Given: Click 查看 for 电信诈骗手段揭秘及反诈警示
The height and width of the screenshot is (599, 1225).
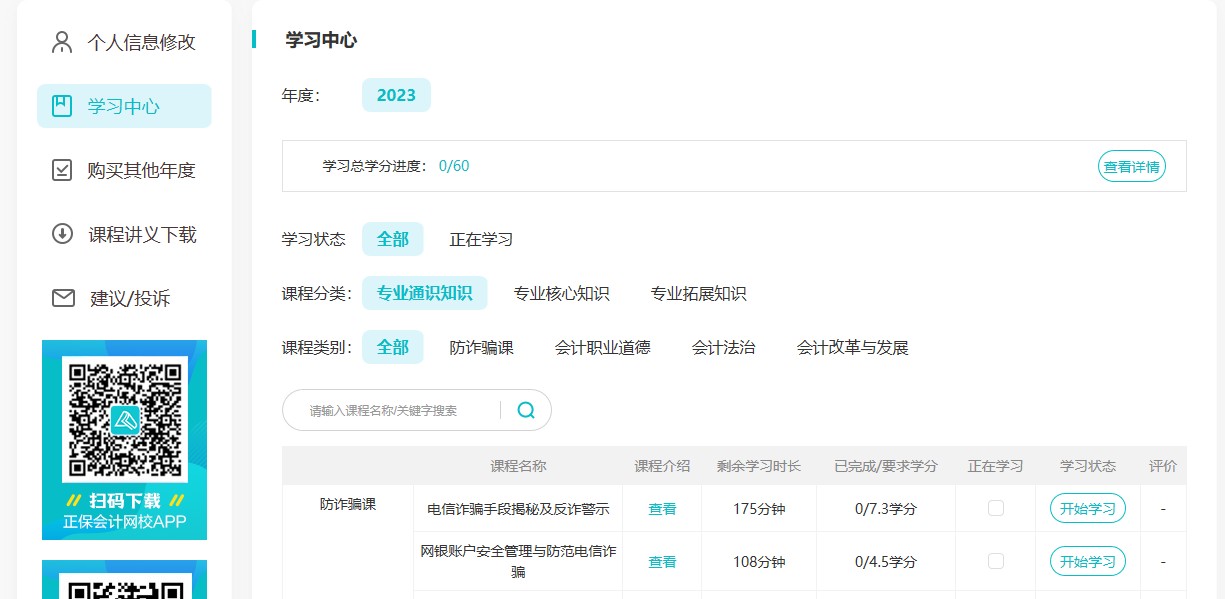Looking at the screenshot, I should pos(662,509).
